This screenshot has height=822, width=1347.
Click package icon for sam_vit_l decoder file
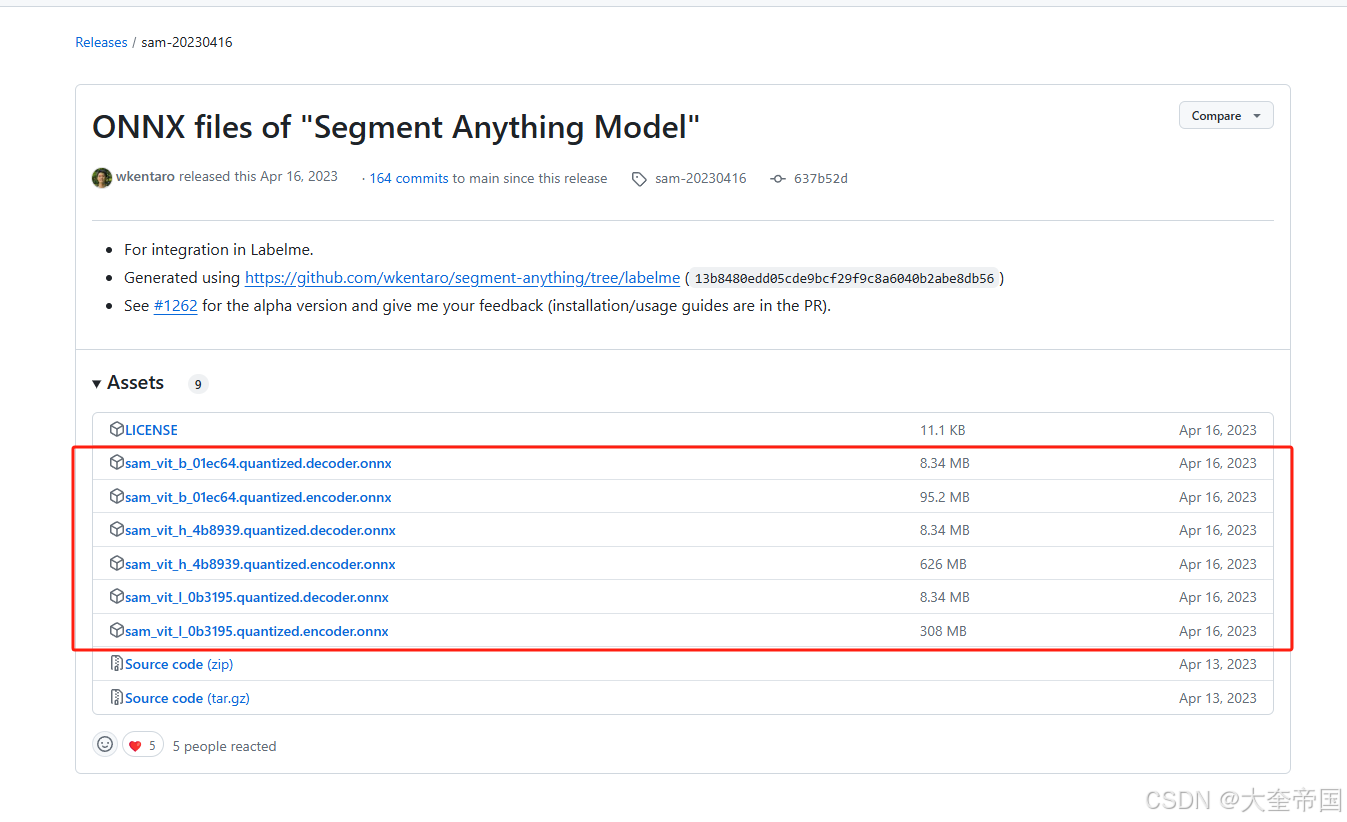[117, 597]
